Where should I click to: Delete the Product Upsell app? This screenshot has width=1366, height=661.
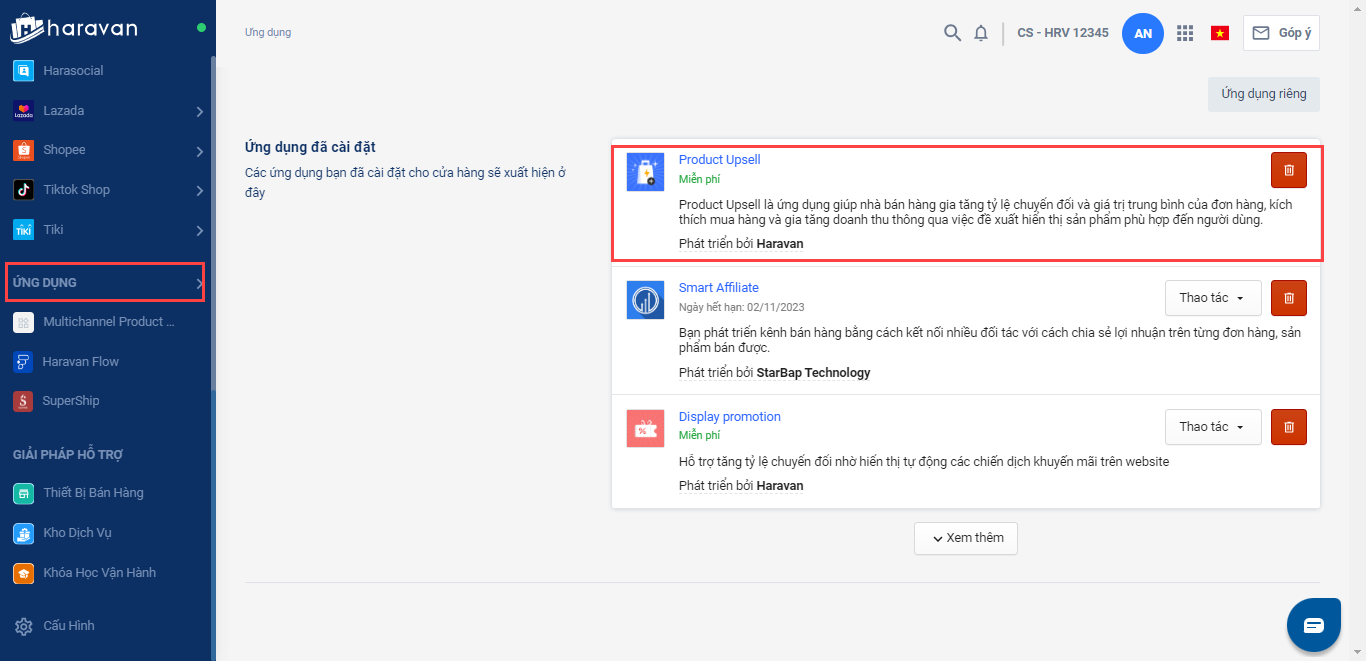pos(1288,170)
